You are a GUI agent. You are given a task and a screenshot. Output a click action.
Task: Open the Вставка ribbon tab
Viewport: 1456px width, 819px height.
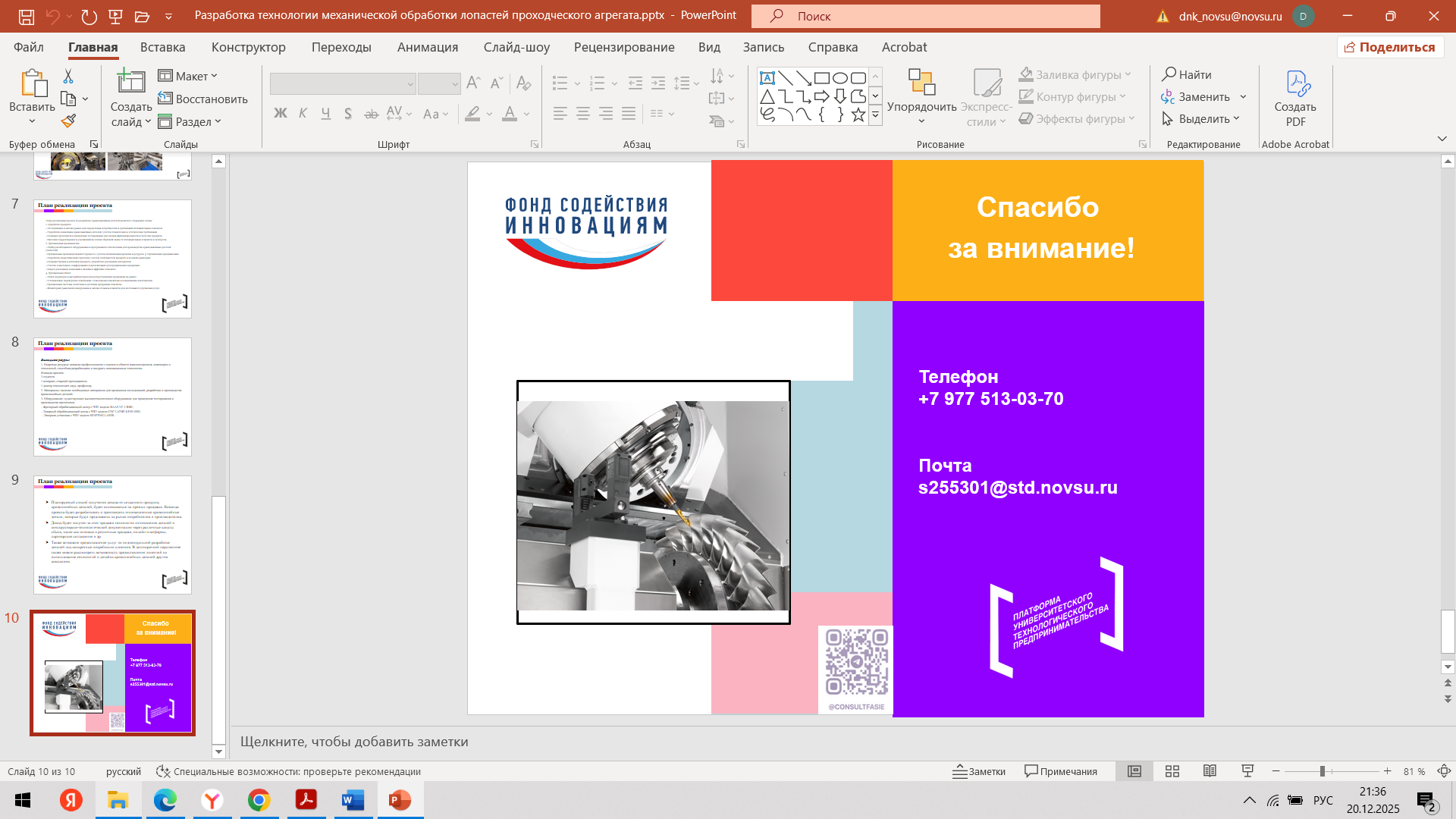pos(162,47)
